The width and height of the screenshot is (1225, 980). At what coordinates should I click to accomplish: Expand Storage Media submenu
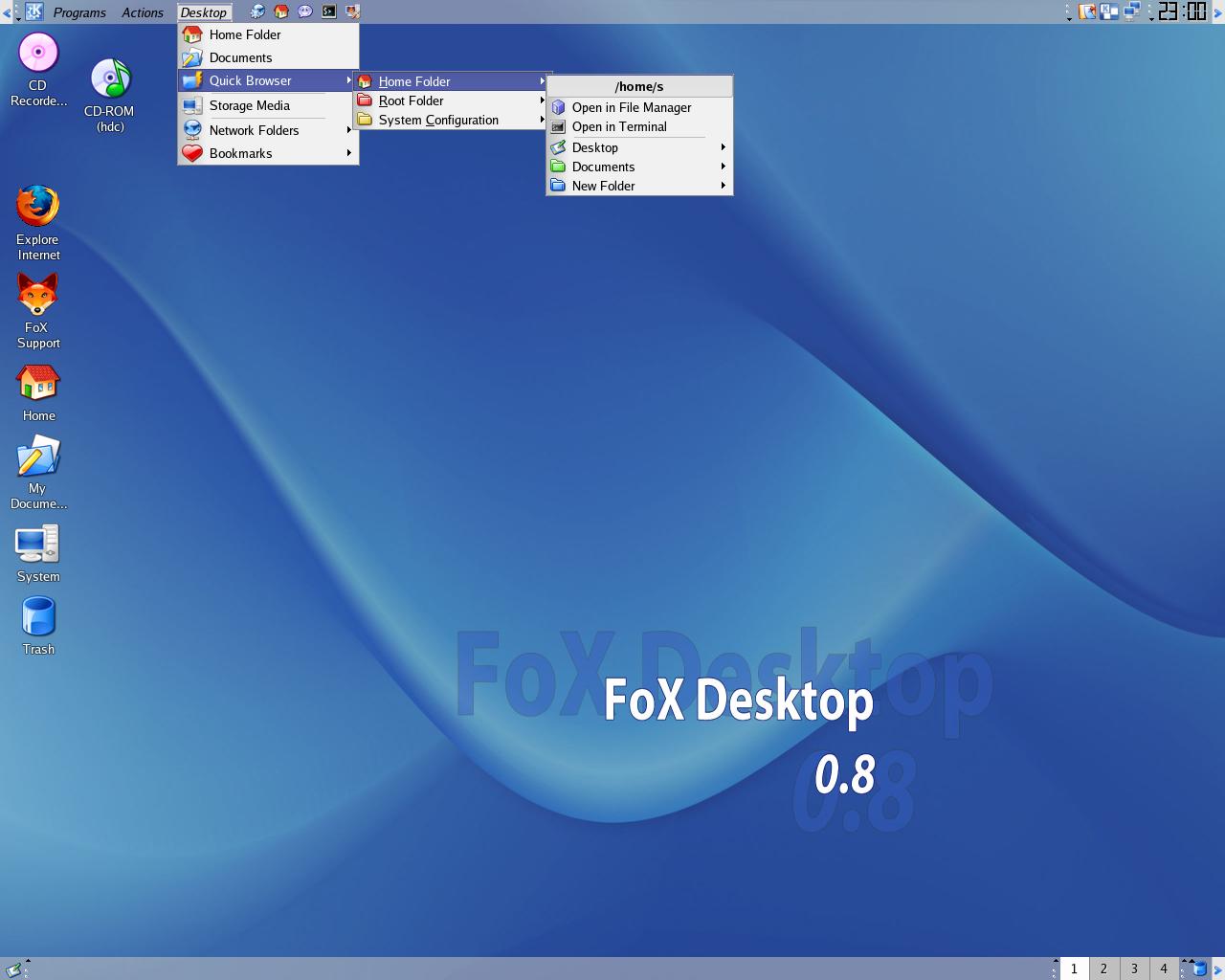(268, 105)
